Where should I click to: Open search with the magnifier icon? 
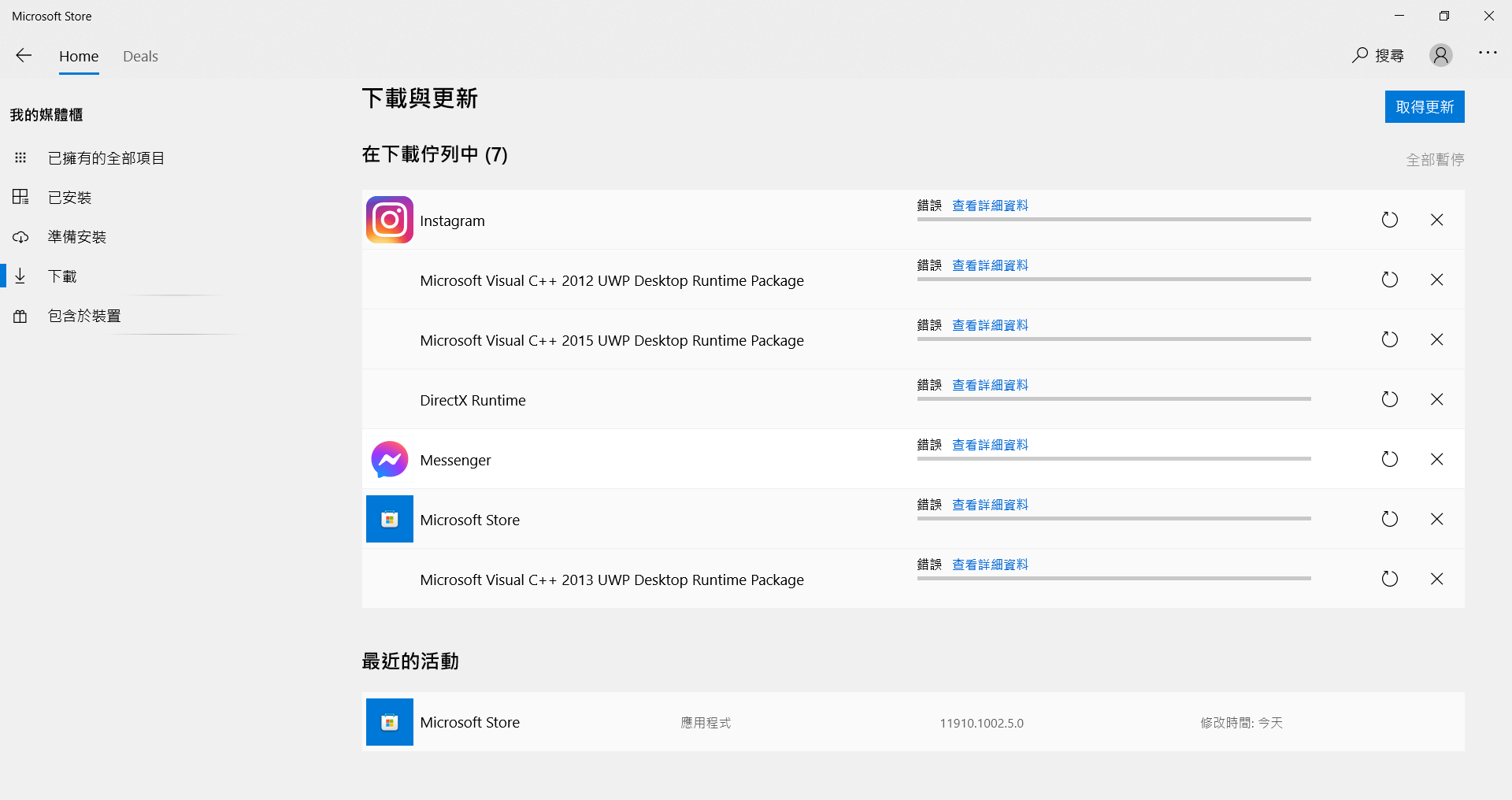coord(1359,55)
